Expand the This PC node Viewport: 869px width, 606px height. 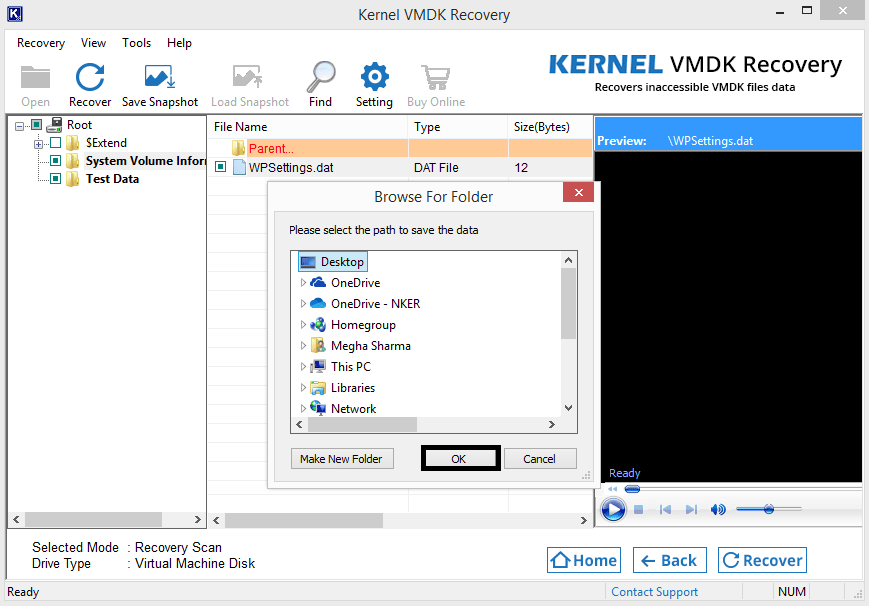(303, 366)
